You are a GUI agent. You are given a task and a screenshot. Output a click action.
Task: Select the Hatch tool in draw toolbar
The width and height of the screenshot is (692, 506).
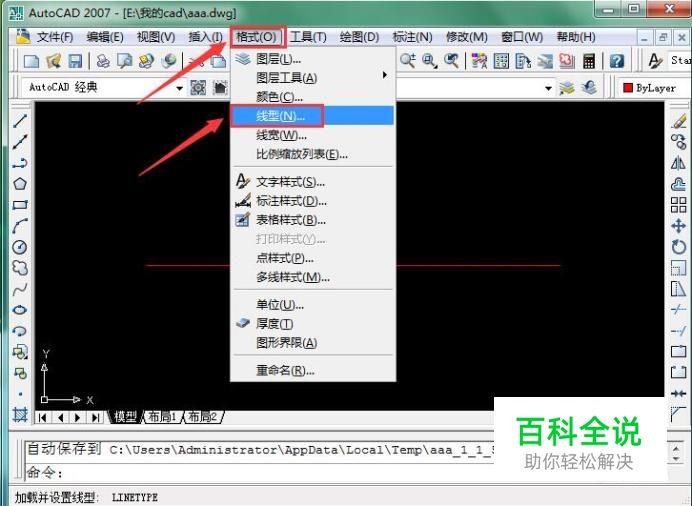(x=20, y=415)
